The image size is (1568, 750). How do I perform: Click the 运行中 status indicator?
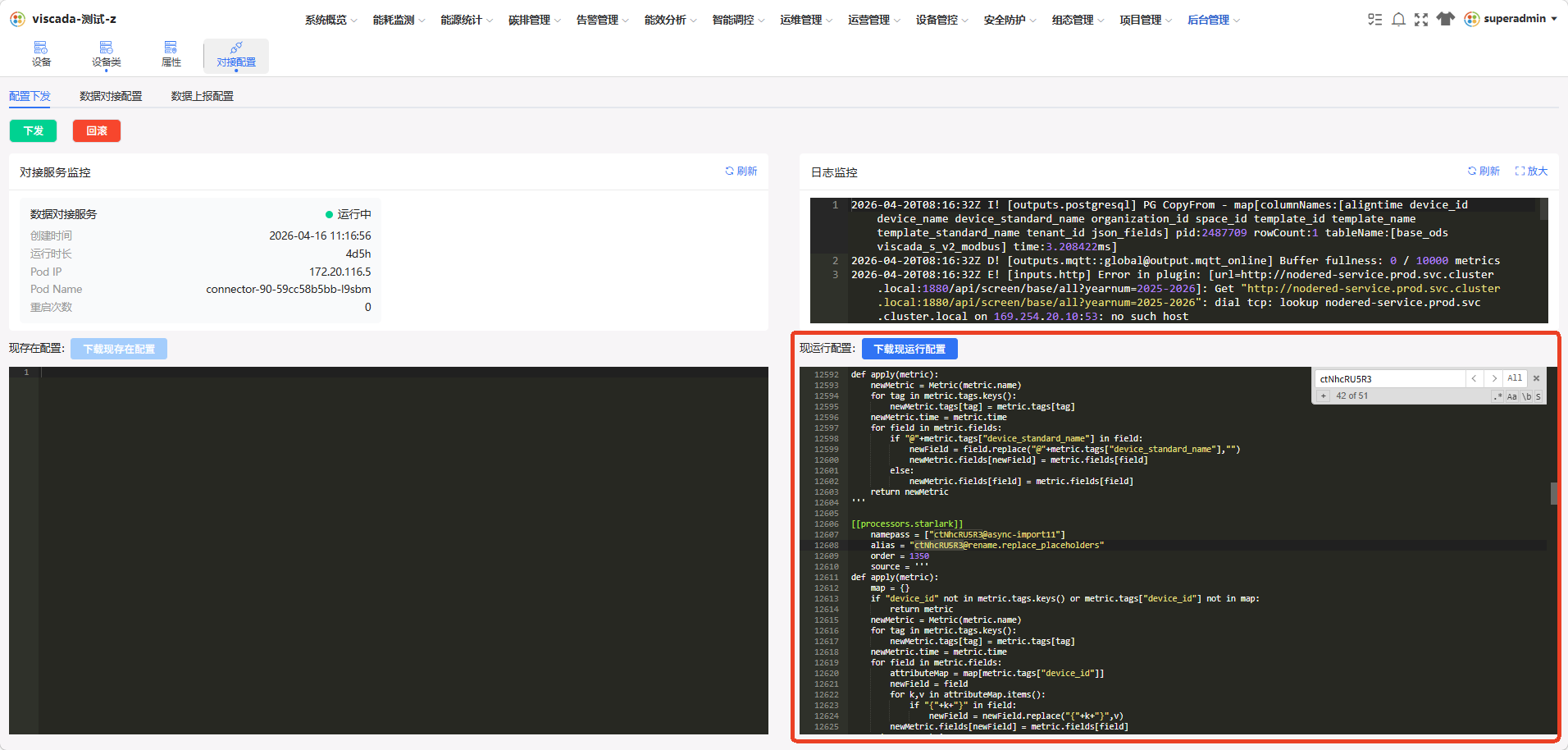pyautogui.click(x=349, y=214)
